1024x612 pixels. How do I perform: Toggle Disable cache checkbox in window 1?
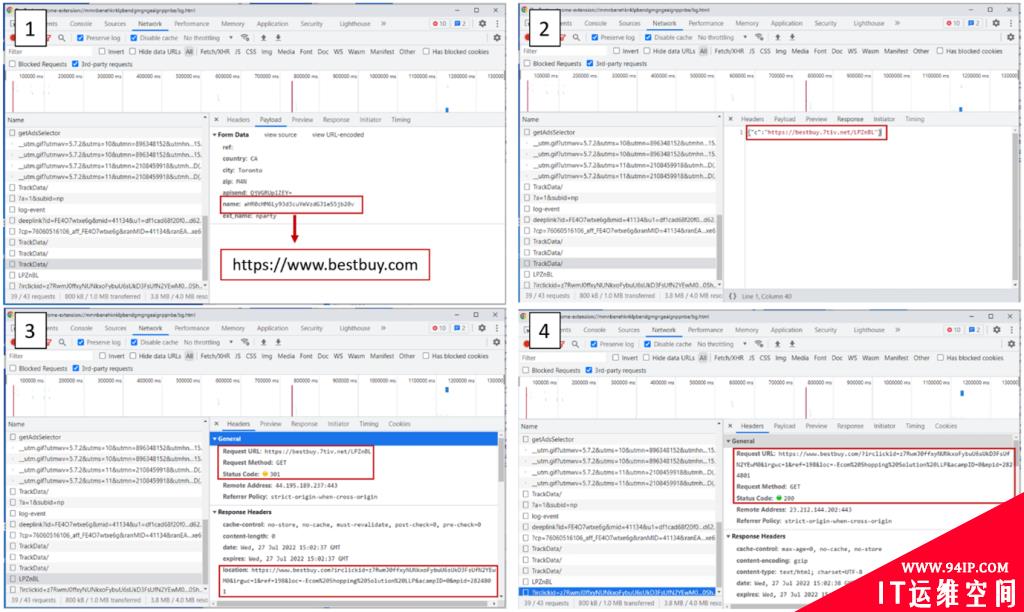click(134, 38)
